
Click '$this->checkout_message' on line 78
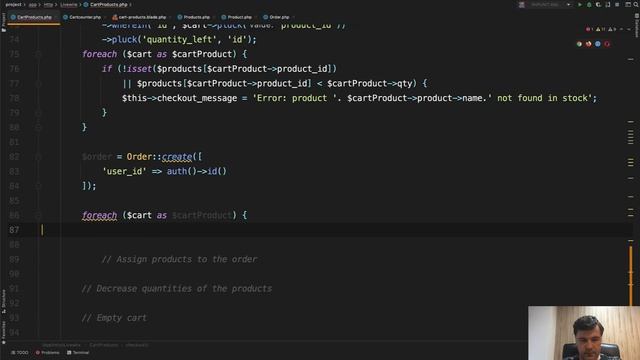(x=179, y=98)
